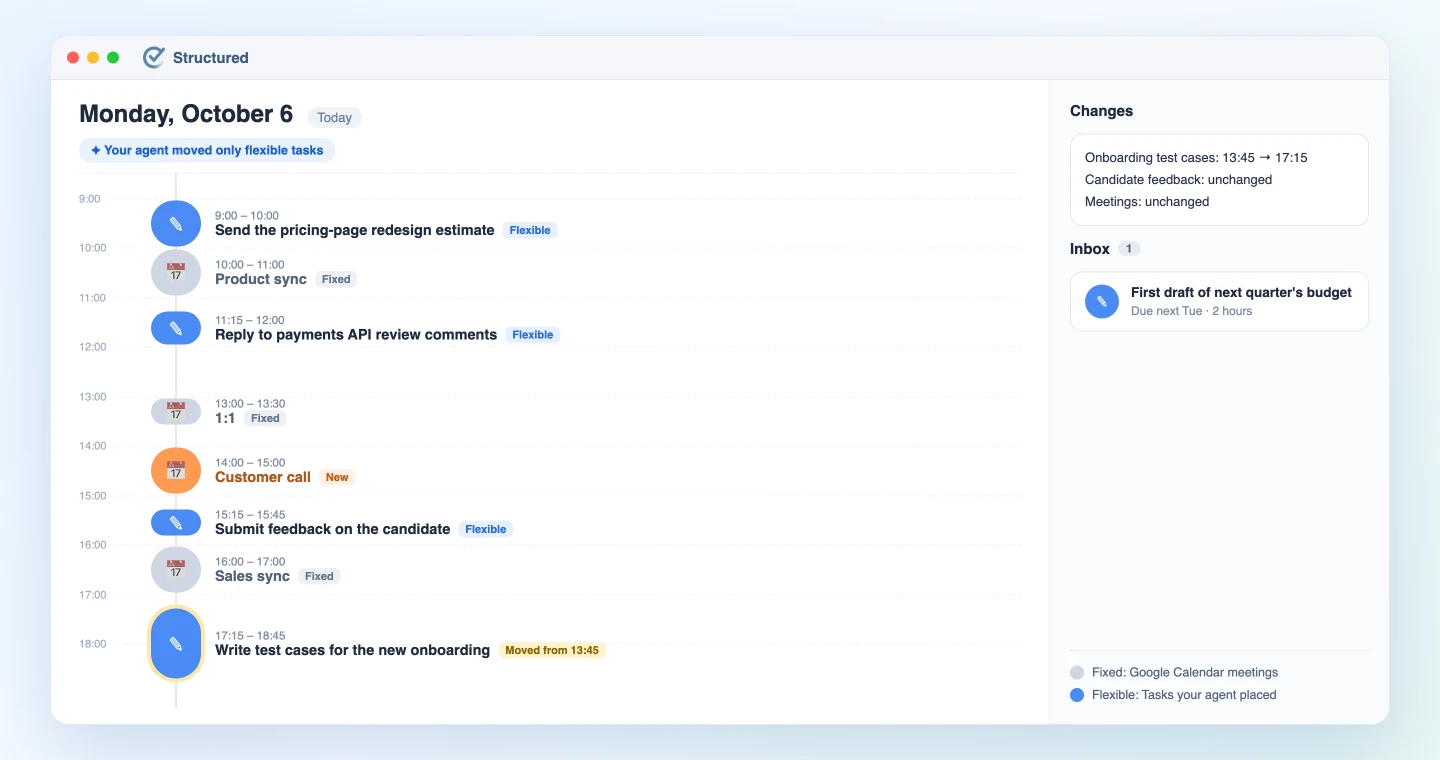This screenshot has height=760, width=1440.
Task: Click the 12:00 hour label on timeline
Action: pyautogui.click(x=93, y=347)
